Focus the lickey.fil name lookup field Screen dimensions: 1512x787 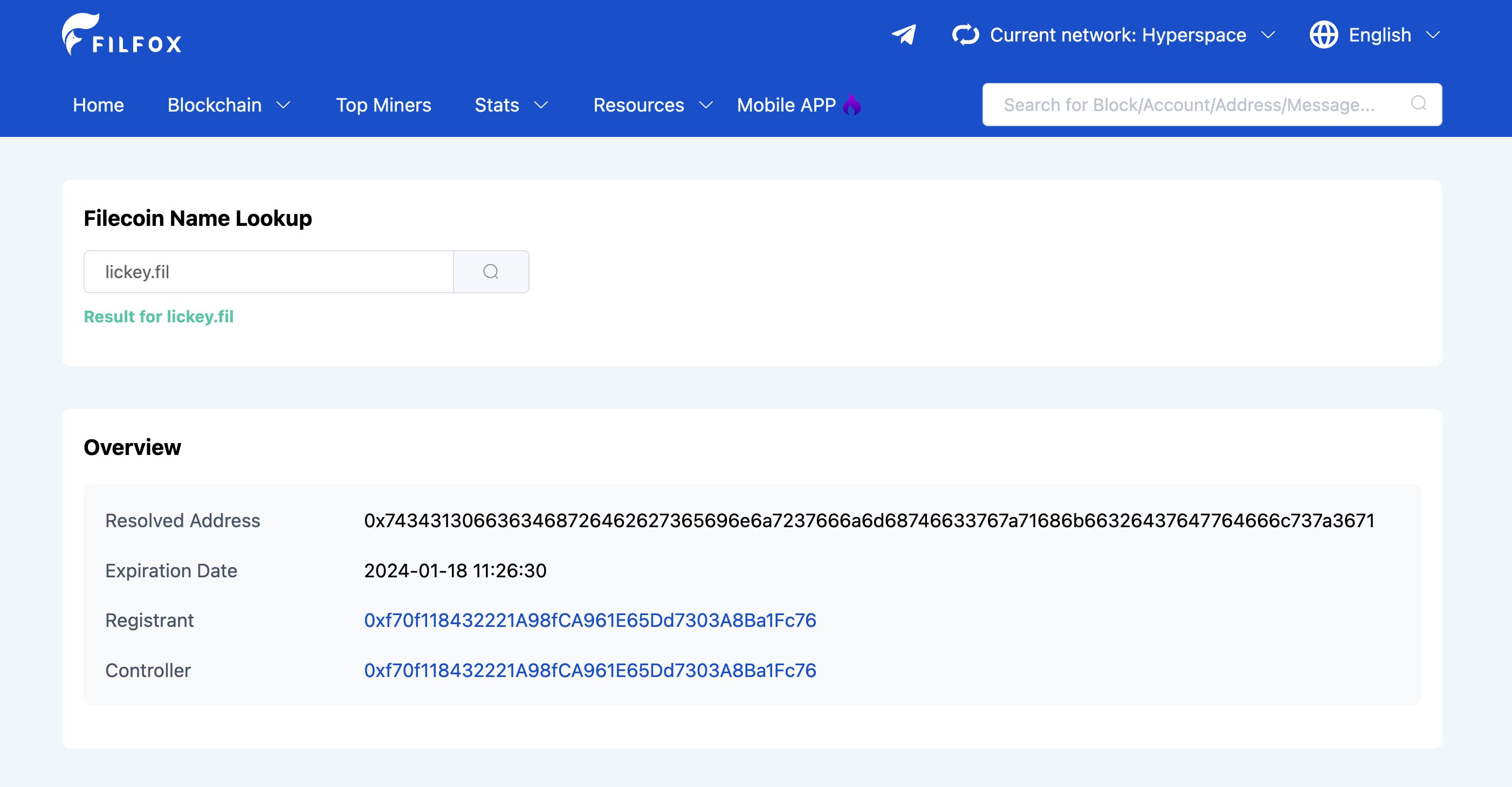(269, 272)
